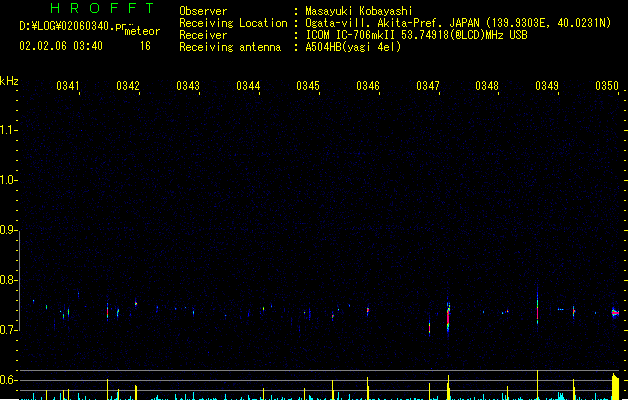
Task: Click the 'Receiver' field label
Action: click(x=203, y=35)
